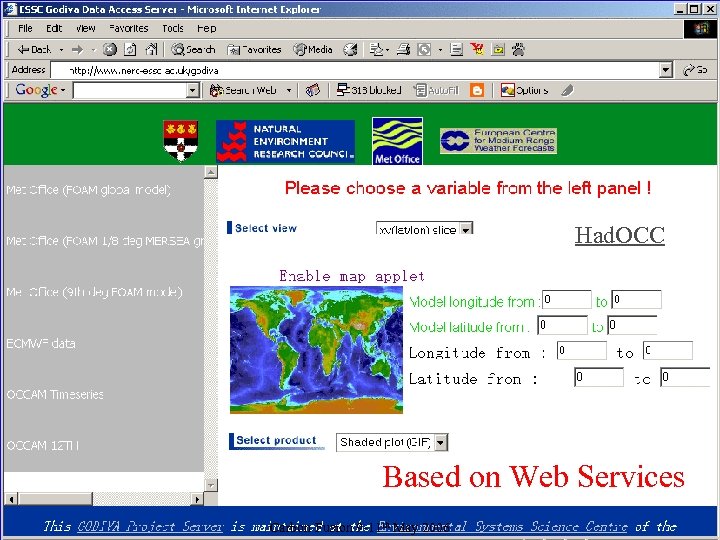The image size is (720, 540).
Task: Click the Natural Environment Research Council logo
Action: [285, 141]
